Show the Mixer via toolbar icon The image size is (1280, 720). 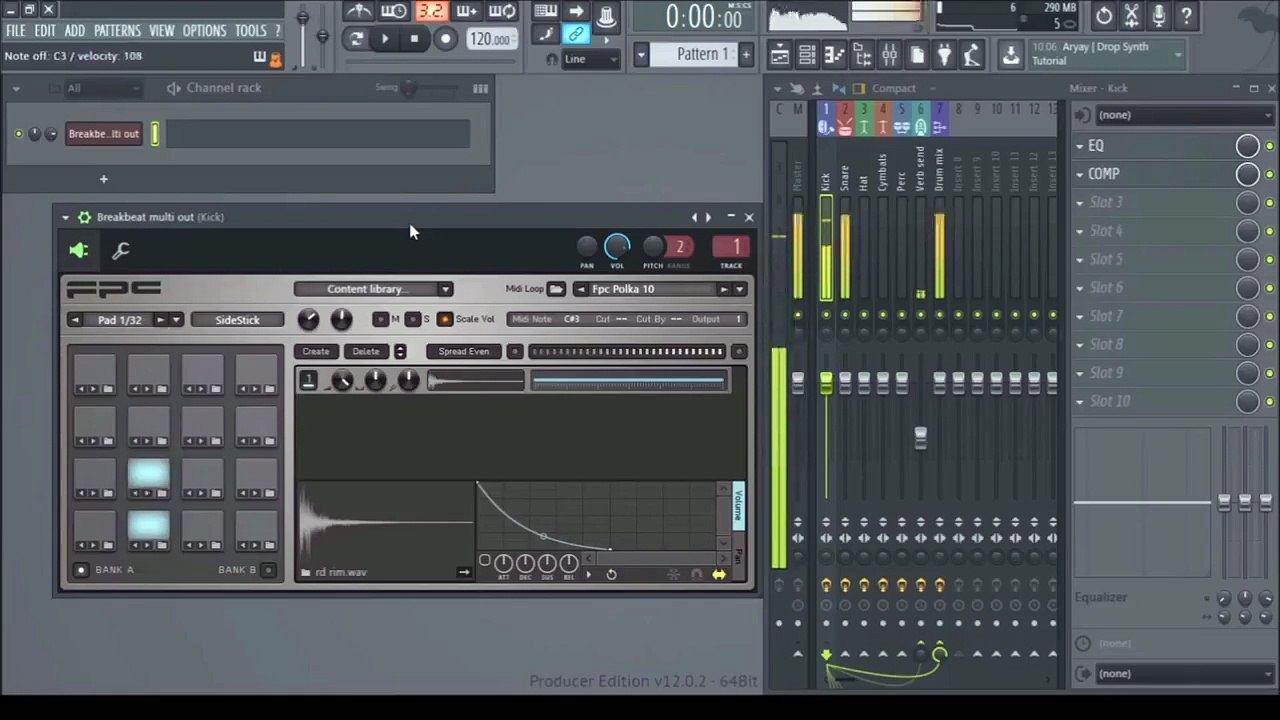pos(889,54)
